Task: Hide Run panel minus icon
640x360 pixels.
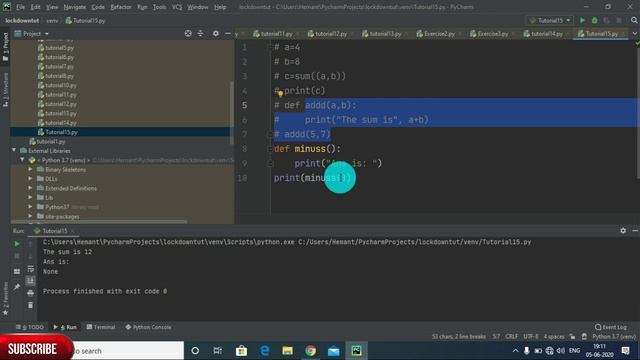Action: pos(635,231)
